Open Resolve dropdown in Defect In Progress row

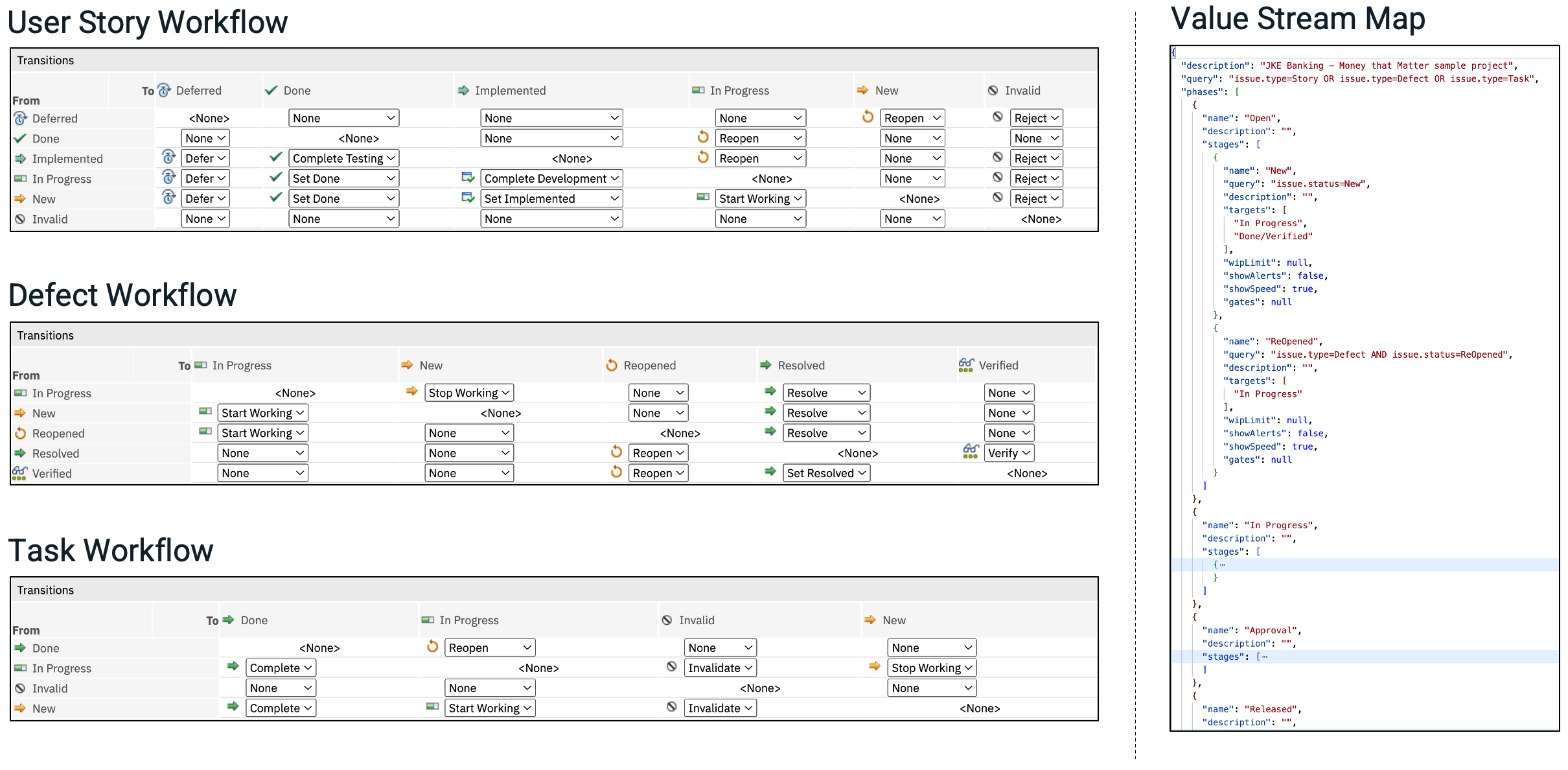tap(826, 393)
